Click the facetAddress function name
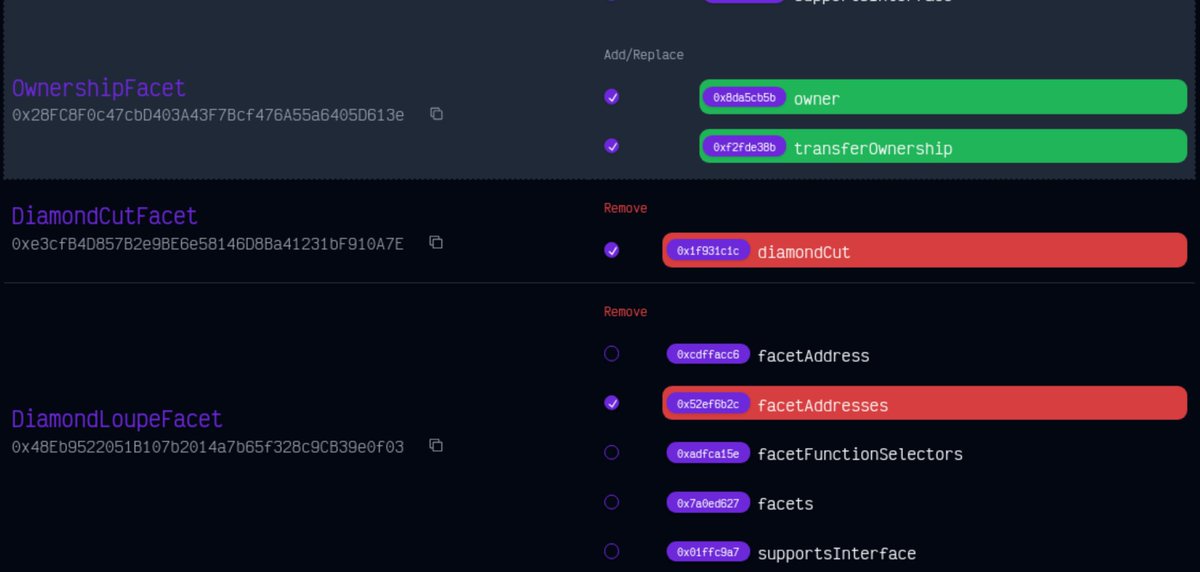 point(814,355)
